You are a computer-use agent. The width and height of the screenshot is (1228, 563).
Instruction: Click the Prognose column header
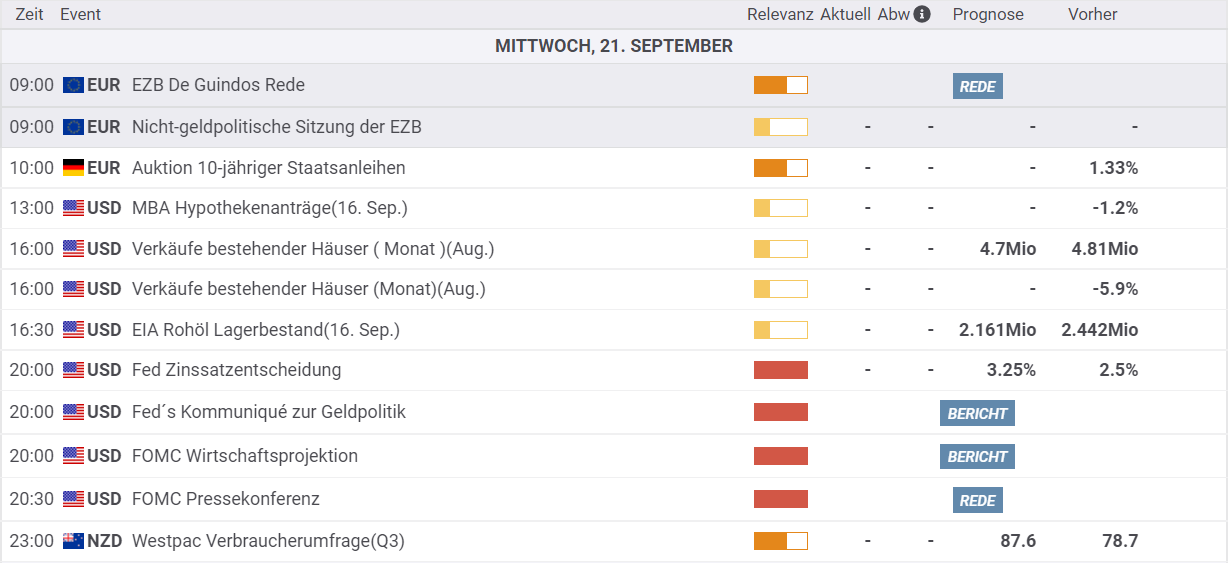pos(988,14)
